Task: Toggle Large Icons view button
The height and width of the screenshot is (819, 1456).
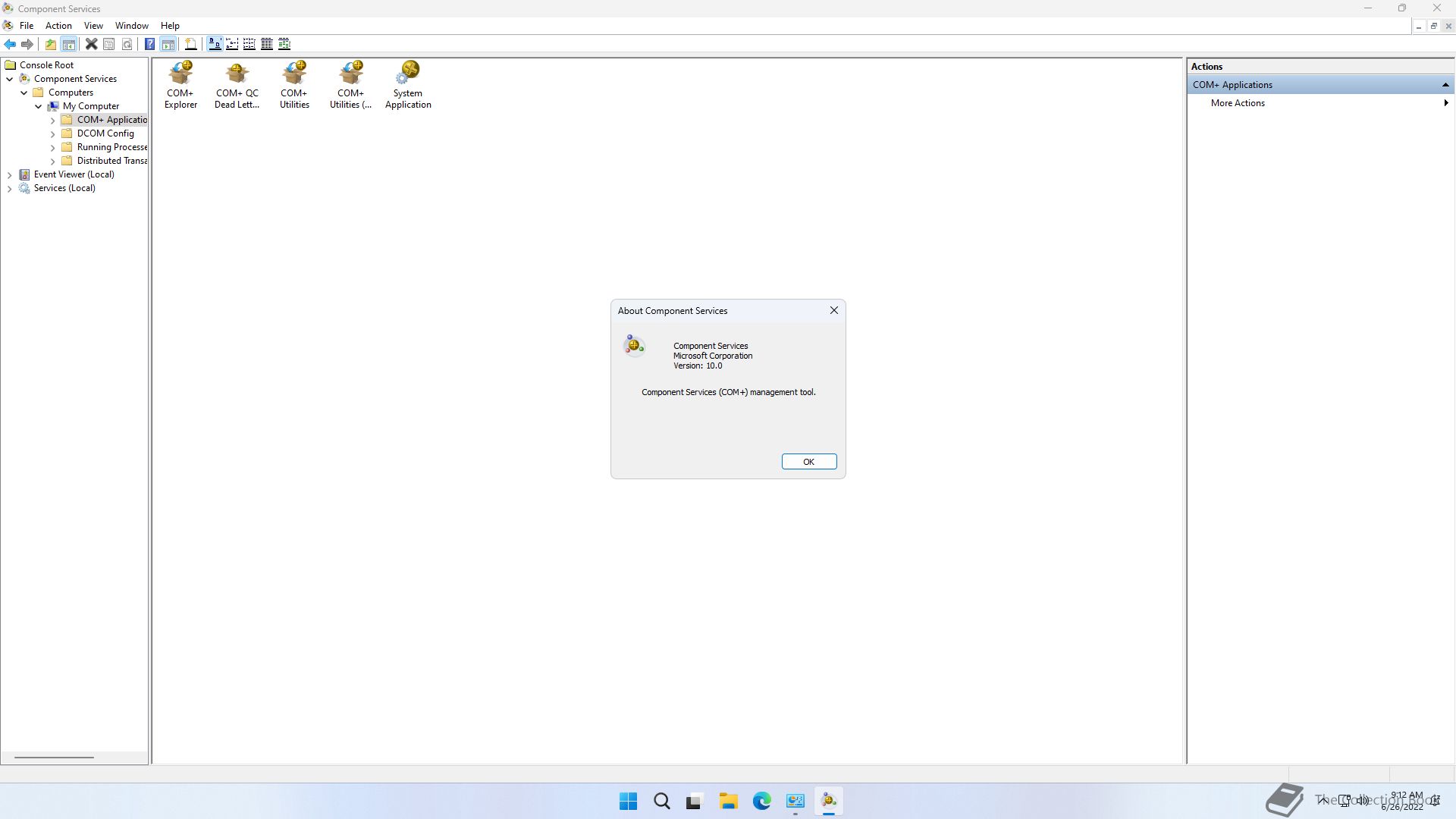Action: pyautogui.click(x=215, y=44)
